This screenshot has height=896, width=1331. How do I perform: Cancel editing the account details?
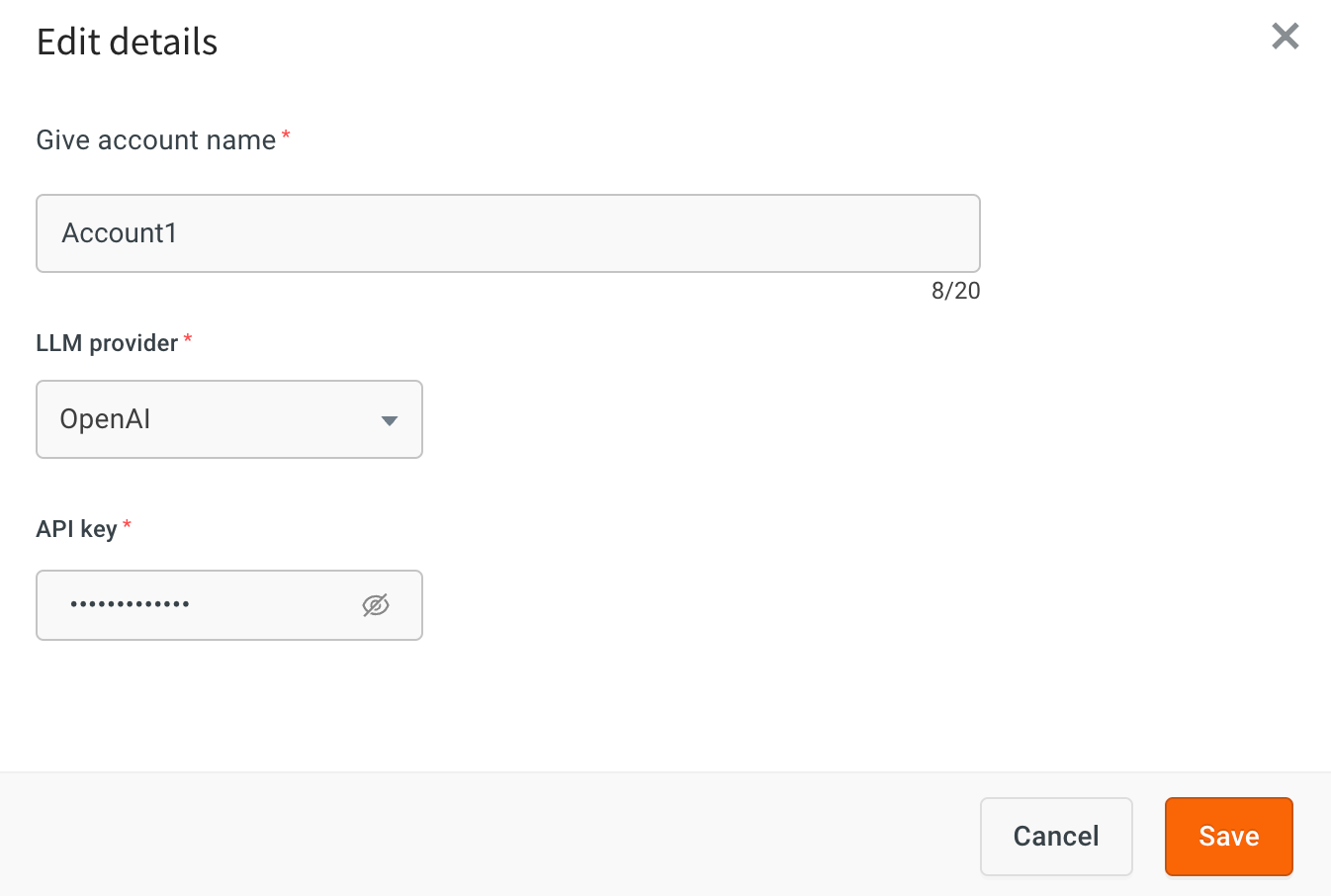point(1056,837)
